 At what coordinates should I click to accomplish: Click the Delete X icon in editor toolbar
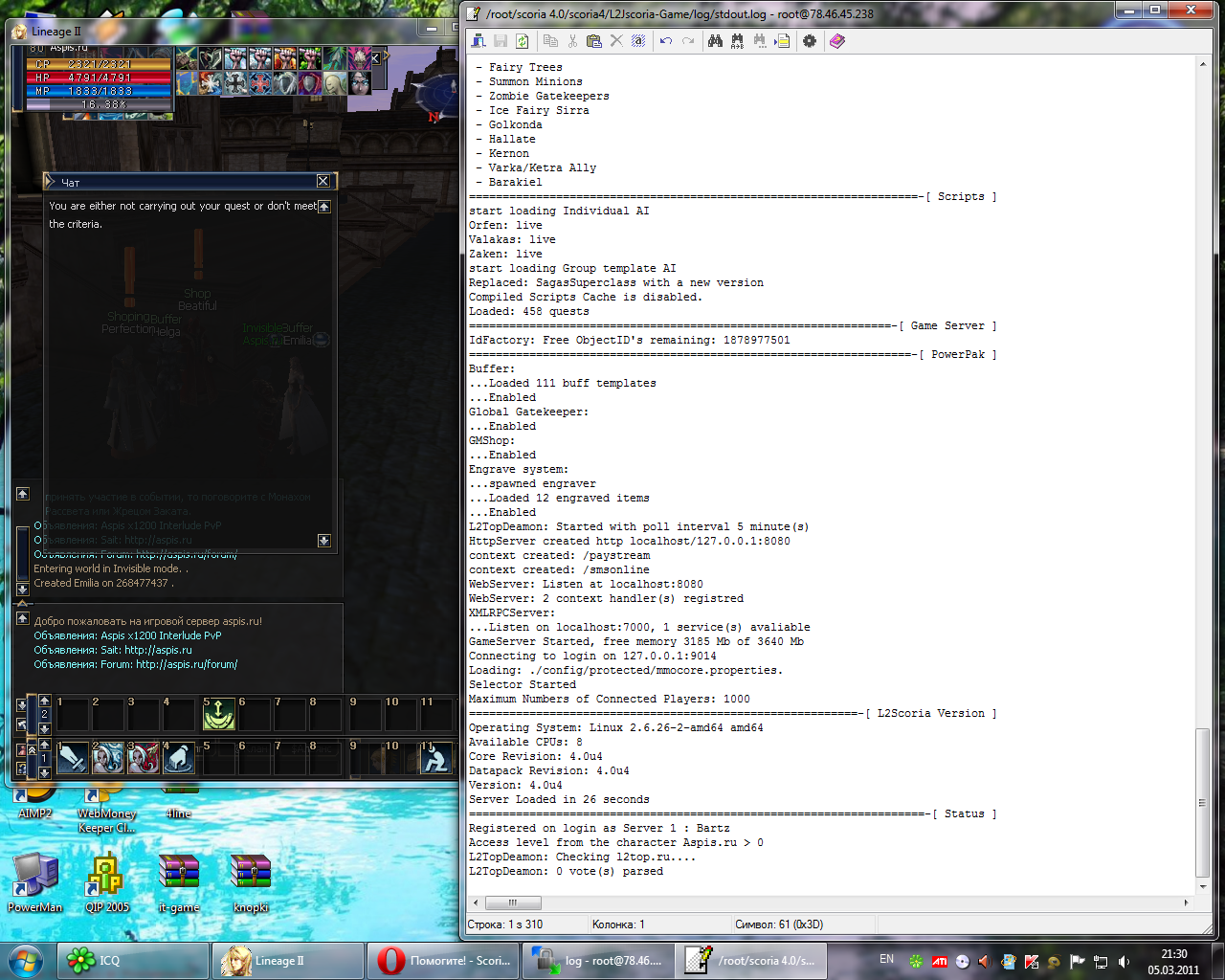[616, 41]
